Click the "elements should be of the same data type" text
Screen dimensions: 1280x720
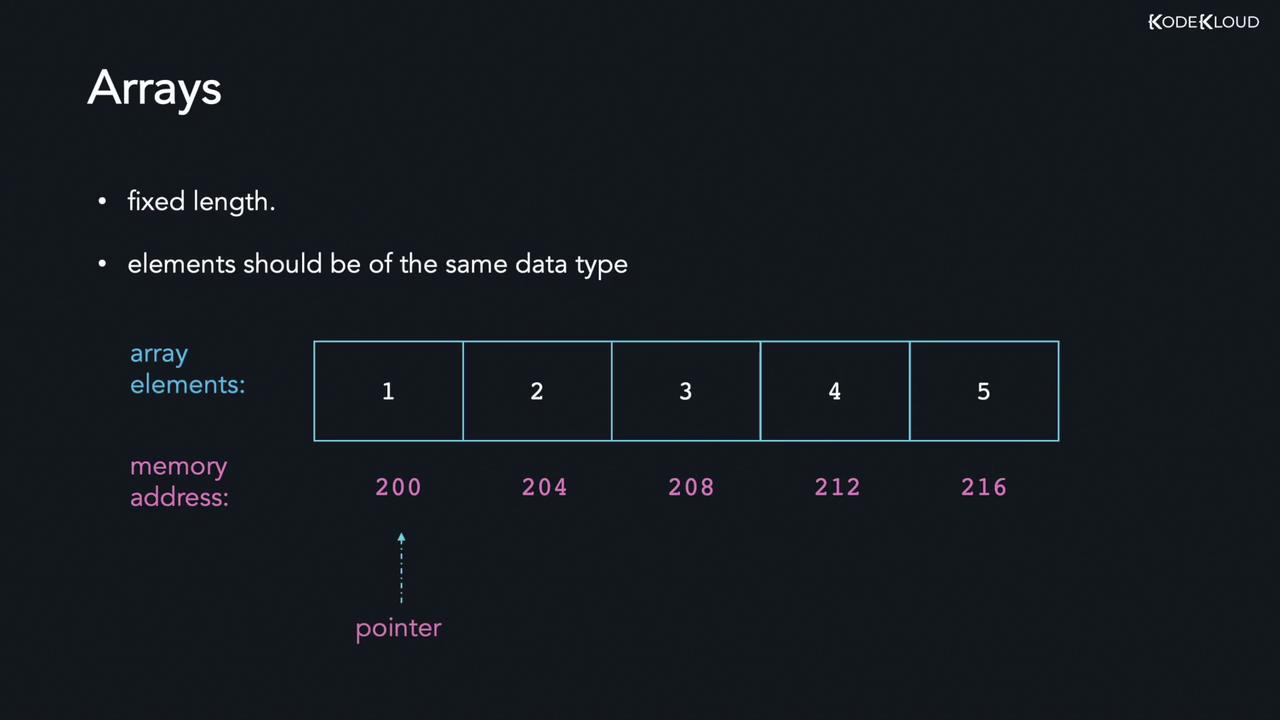point(377,264)
